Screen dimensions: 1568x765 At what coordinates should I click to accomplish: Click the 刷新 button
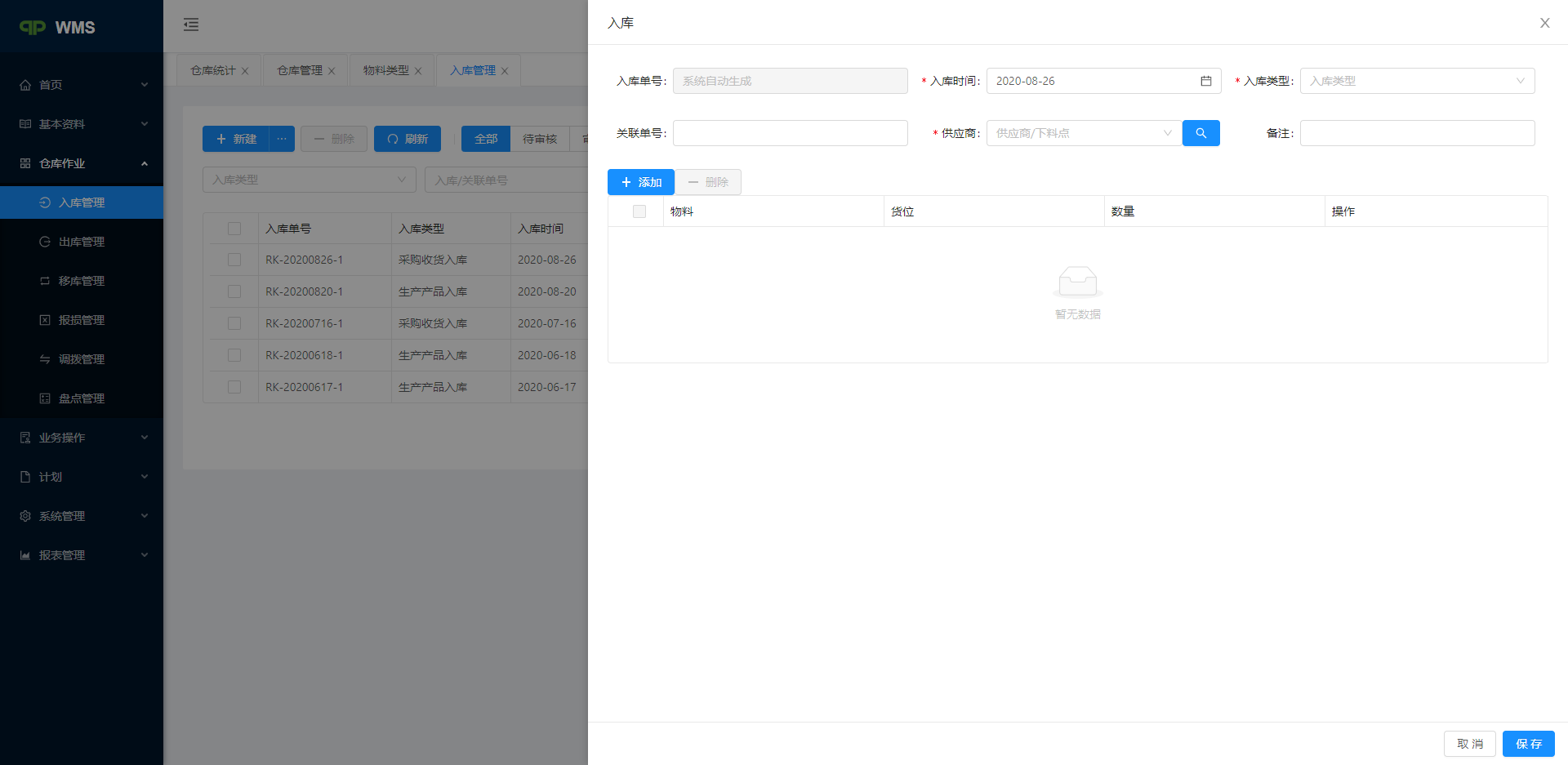coord(408,139)
